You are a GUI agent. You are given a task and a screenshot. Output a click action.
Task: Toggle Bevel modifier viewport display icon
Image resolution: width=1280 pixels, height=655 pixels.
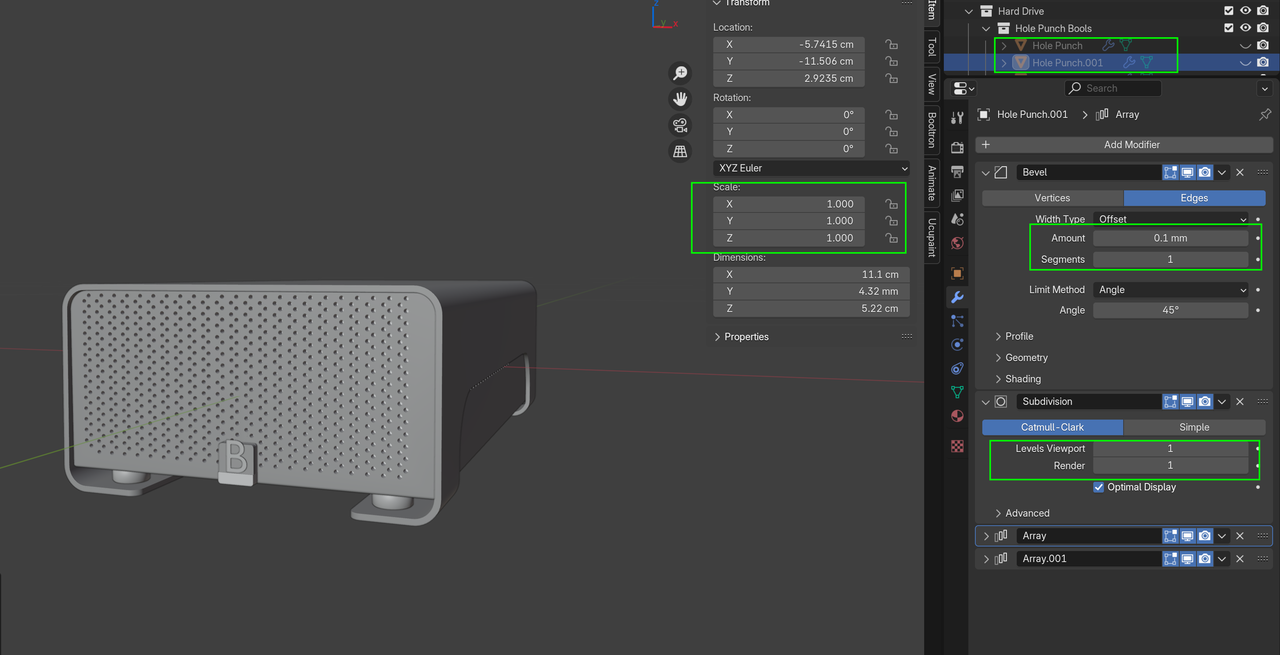1187,172
